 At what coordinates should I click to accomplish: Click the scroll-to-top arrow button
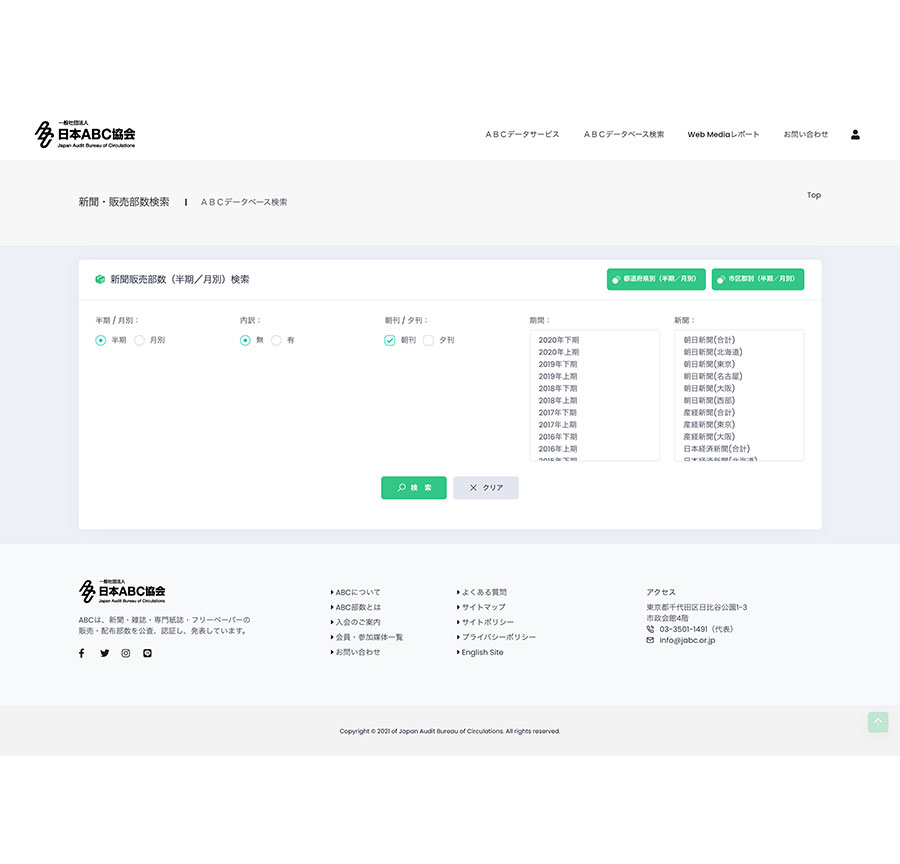878,722
